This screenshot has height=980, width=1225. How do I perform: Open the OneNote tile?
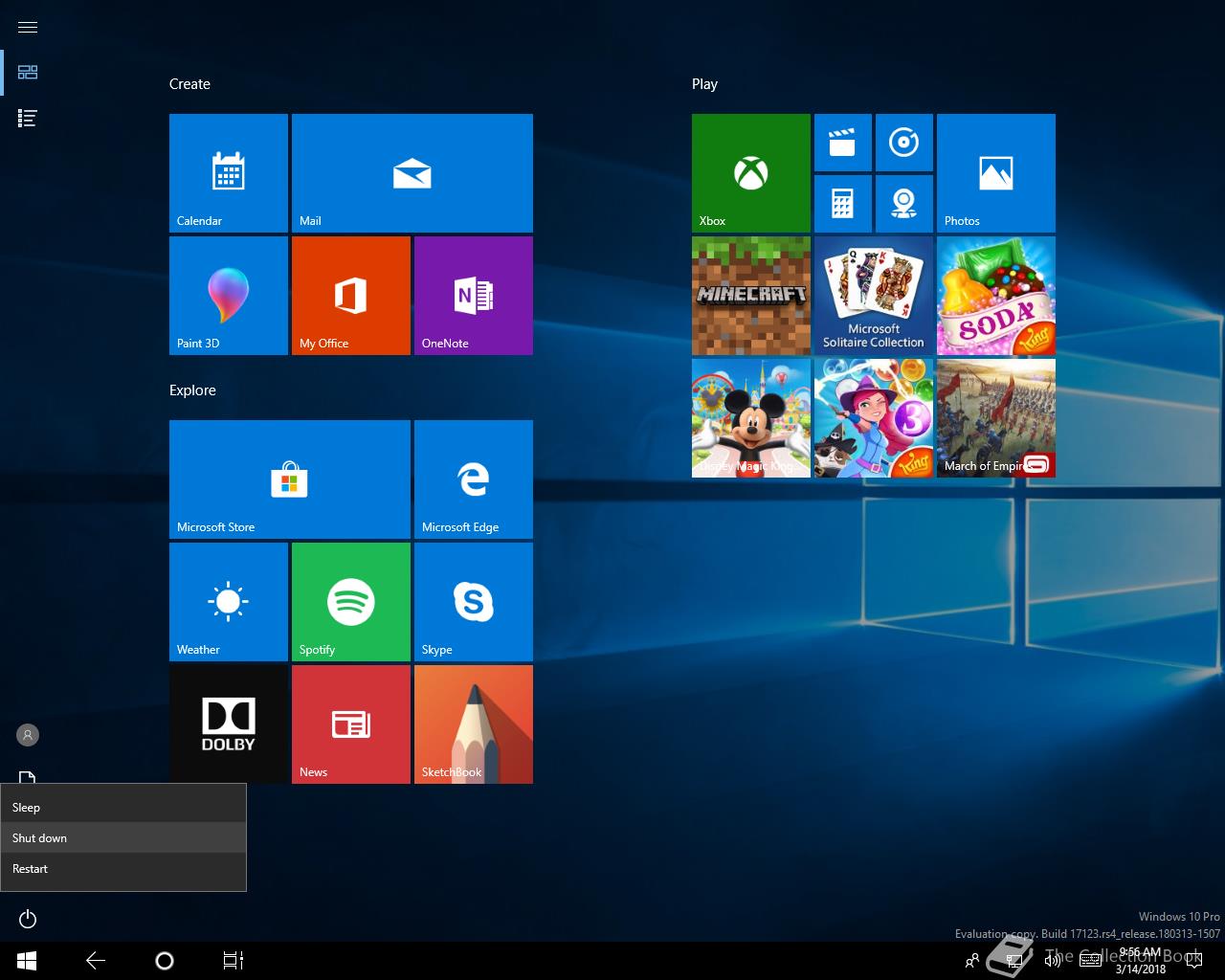[474, 296]
